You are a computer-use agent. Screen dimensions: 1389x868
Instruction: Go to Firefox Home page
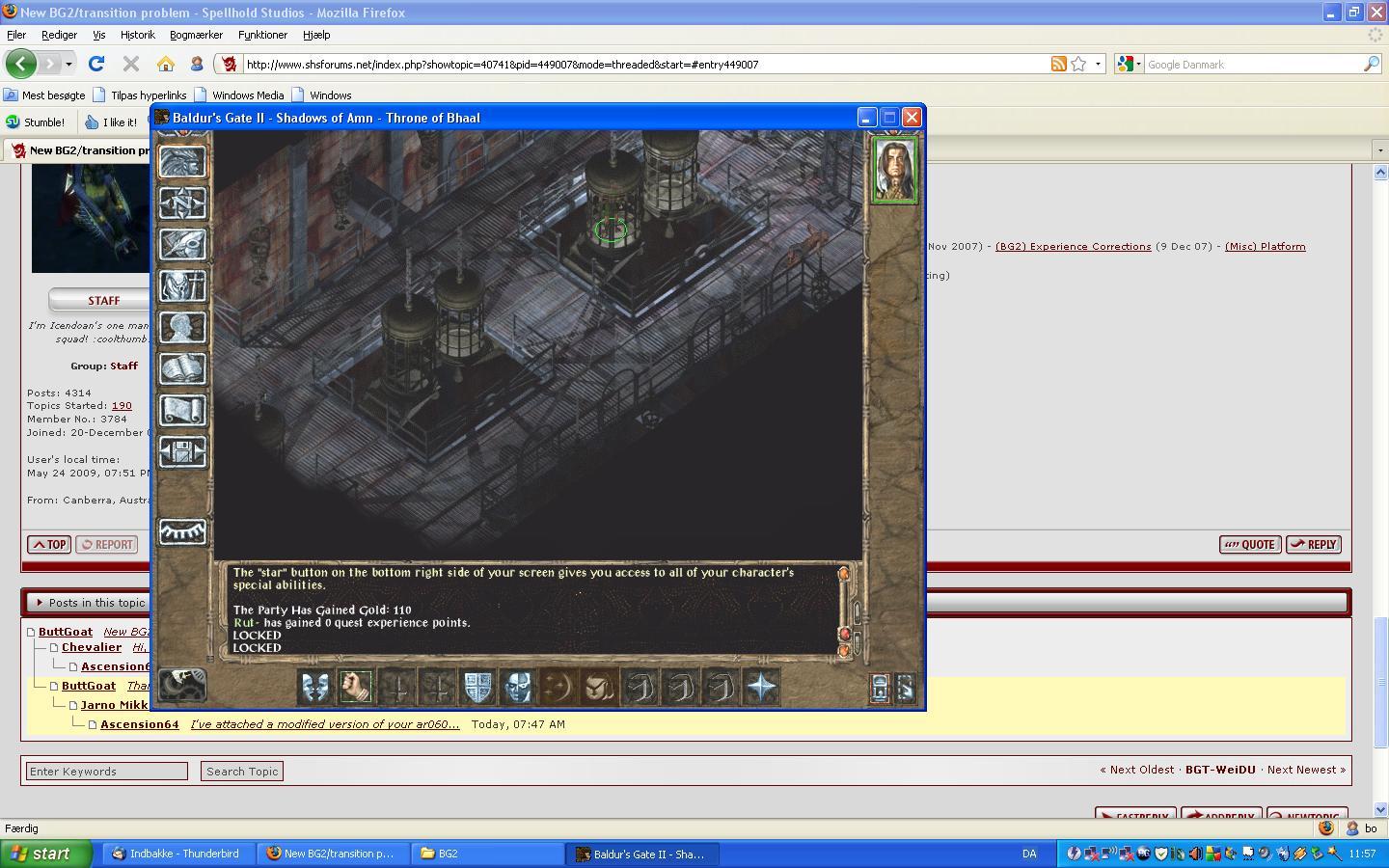pos(166,64)
